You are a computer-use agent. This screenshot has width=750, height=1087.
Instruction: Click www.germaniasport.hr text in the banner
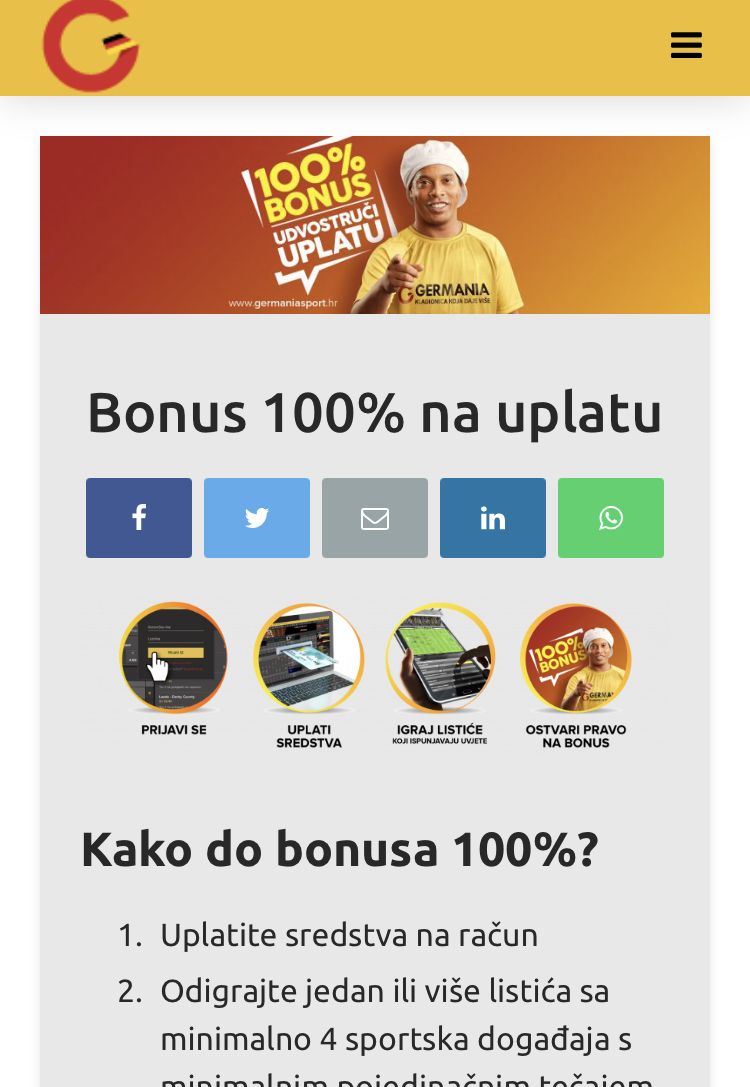point(283,303)
